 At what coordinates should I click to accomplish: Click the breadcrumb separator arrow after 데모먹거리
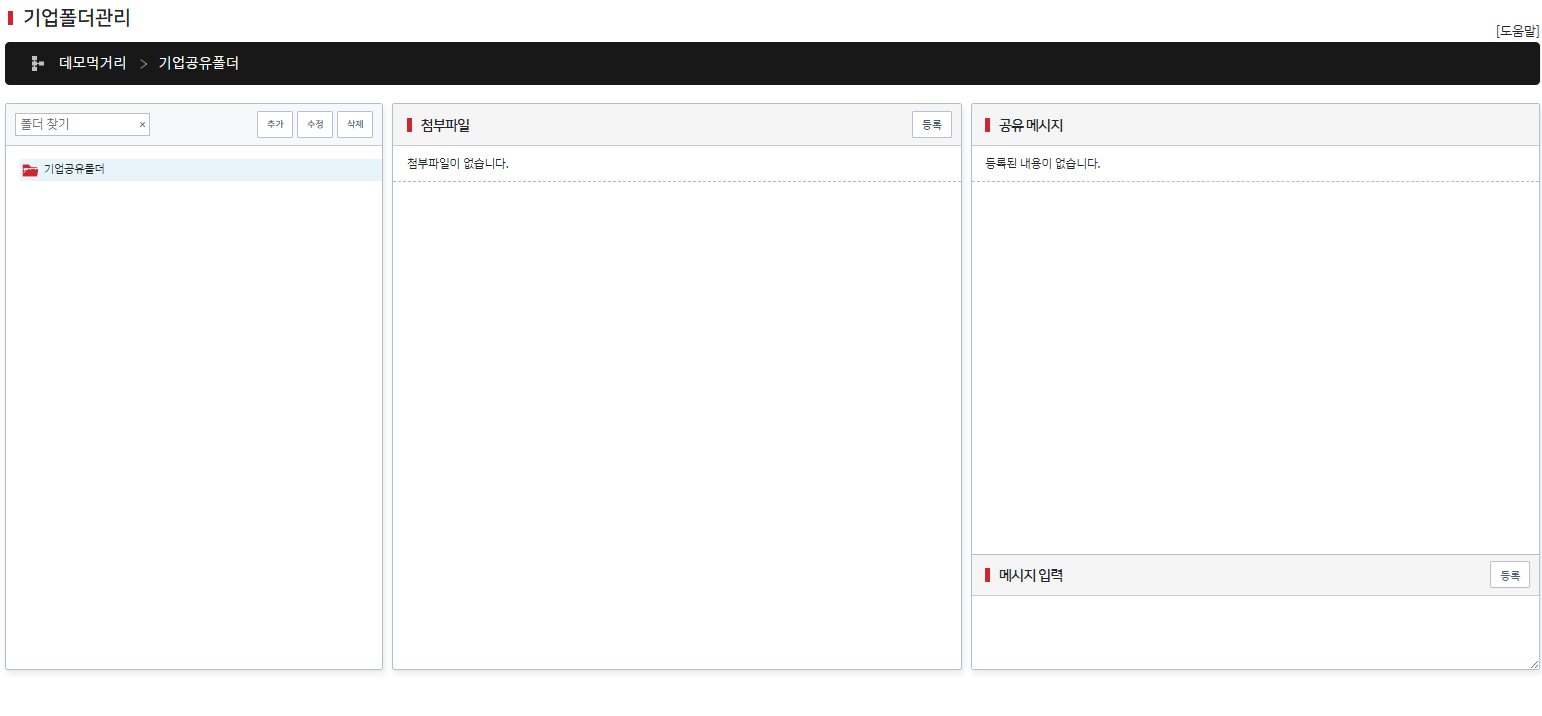[143, 64]
